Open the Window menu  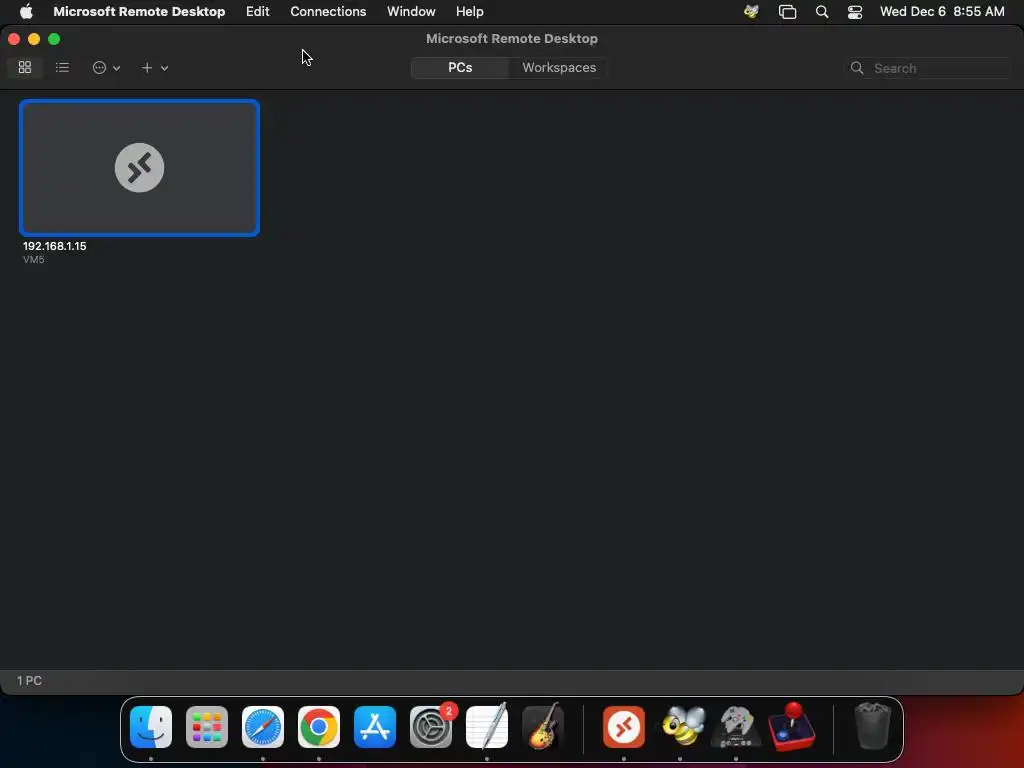411,11
